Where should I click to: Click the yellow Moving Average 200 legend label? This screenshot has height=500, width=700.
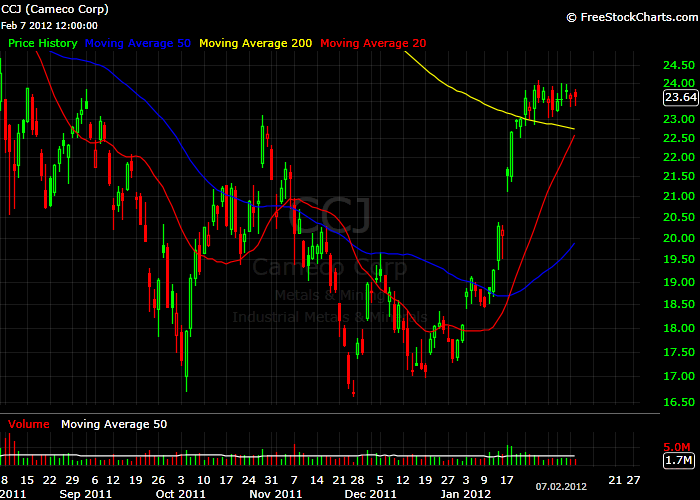[x=255, y=43]
